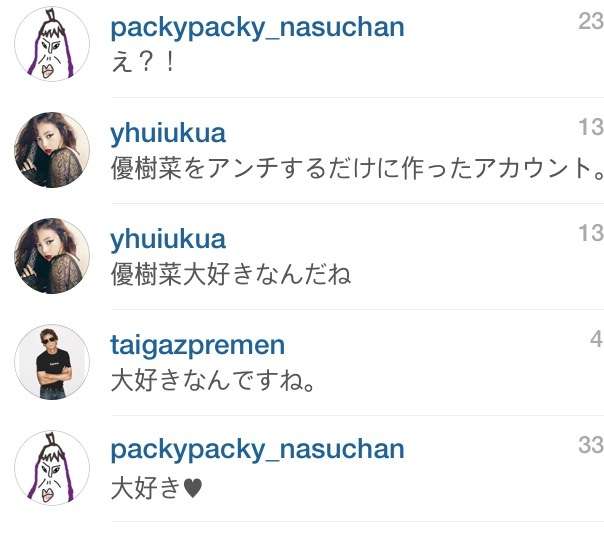Select the 大好きなんですね。 comment text
Screen dimensions: 604x537
click(213, 381)
